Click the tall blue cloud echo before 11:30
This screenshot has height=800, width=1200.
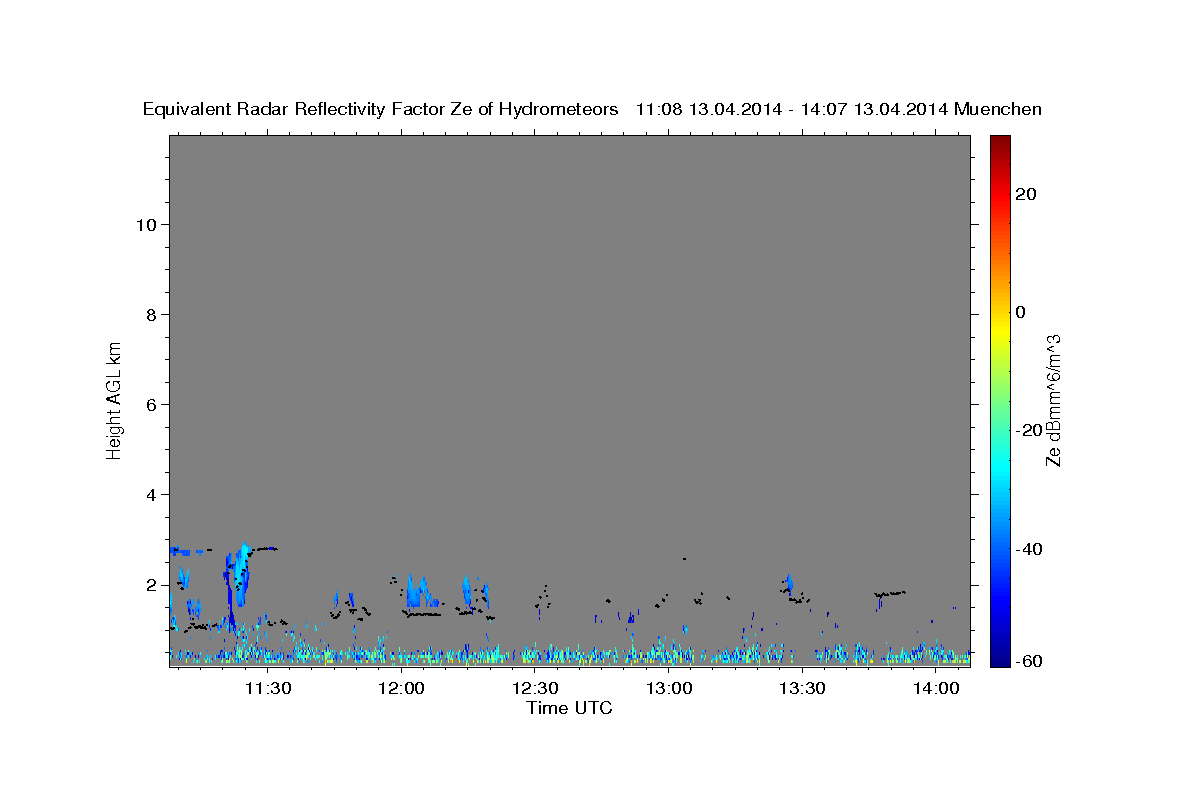pos(240,575)
